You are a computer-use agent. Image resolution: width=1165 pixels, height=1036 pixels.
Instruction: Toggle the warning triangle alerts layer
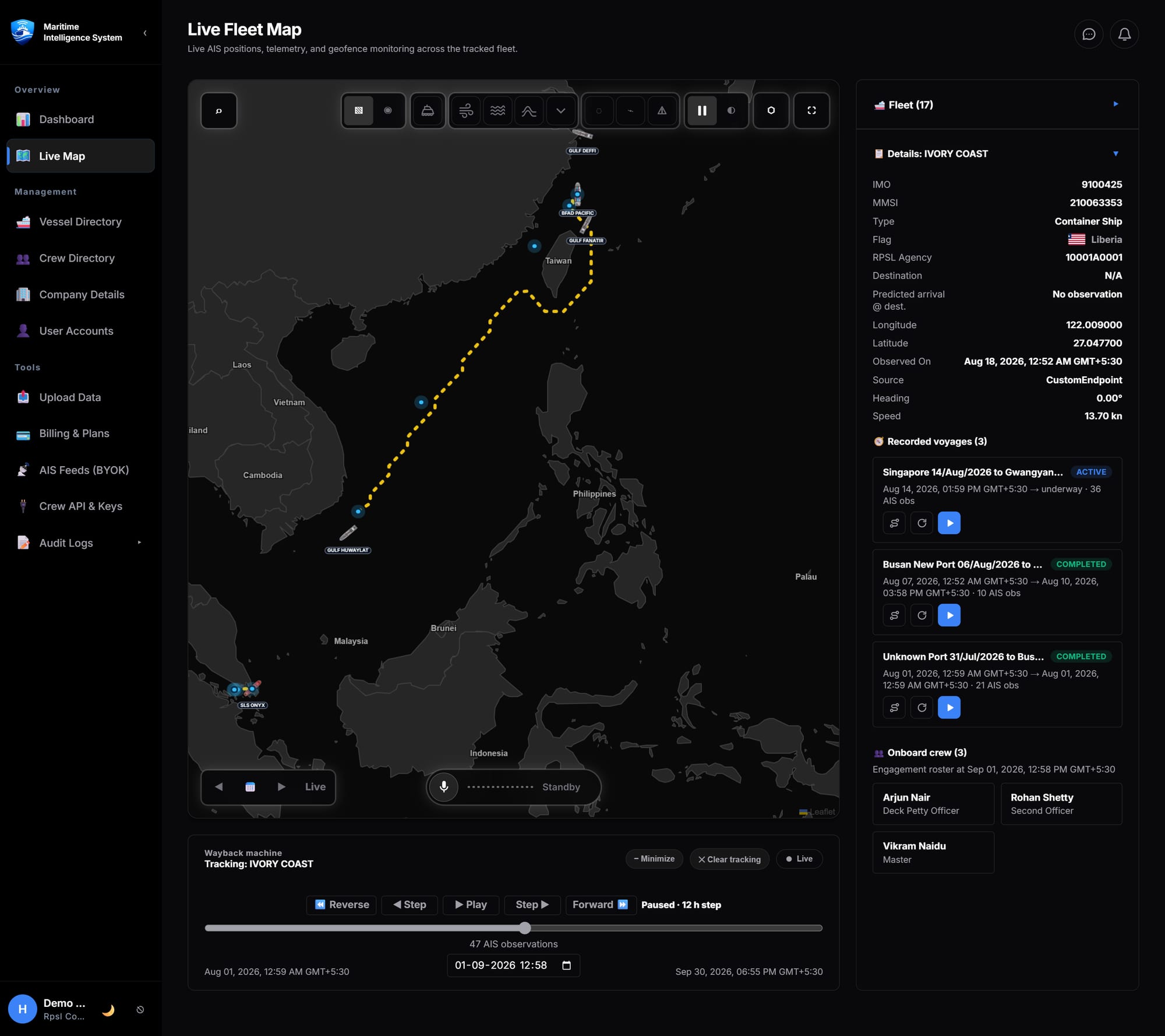tap(662, 111)
